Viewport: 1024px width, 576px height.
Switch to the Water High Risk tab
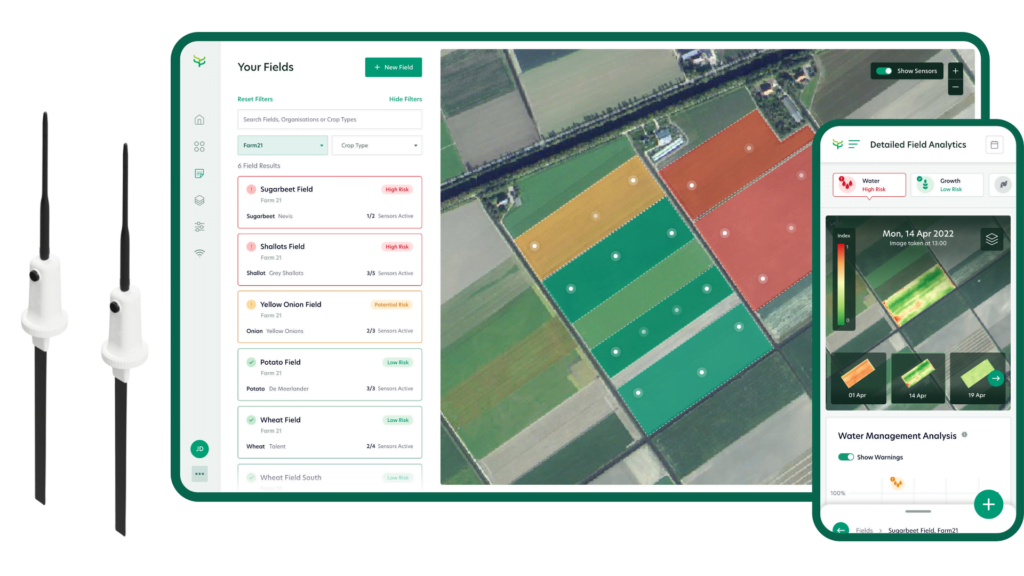[869, 185]
